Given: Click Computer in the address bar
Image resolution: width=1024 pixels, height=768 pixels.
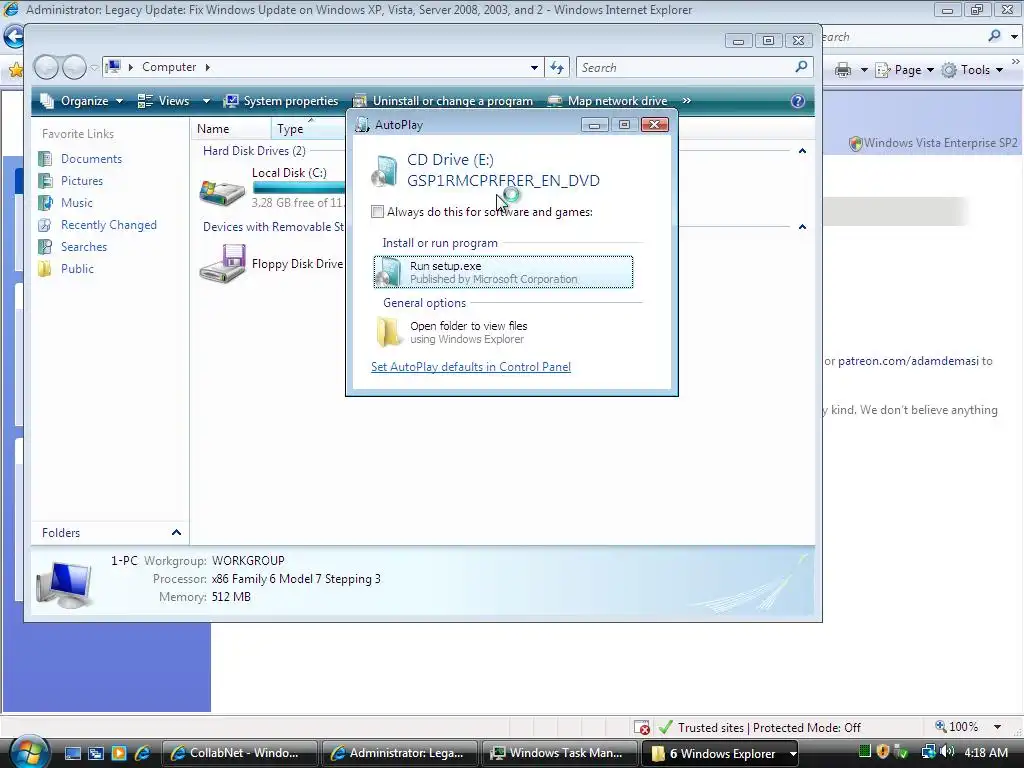Looking at the screenshot, I should click(x=169, y=67).
